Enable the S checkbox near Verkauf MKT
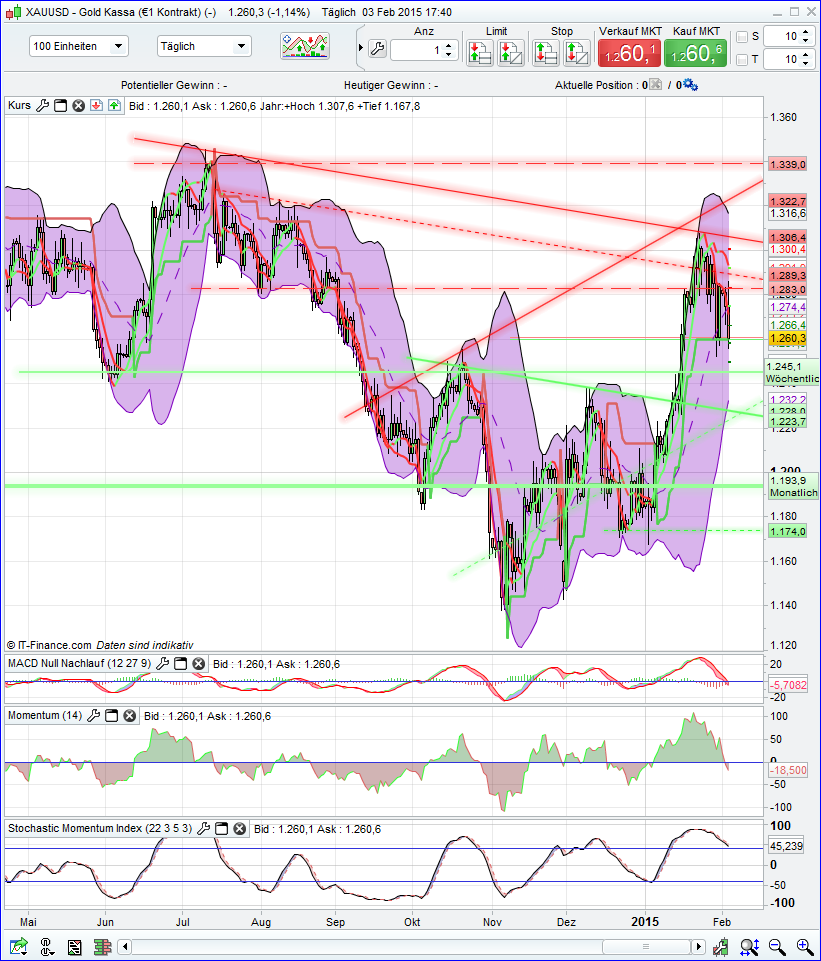Screen dimensions: 821x961 [x=743, y=36]
